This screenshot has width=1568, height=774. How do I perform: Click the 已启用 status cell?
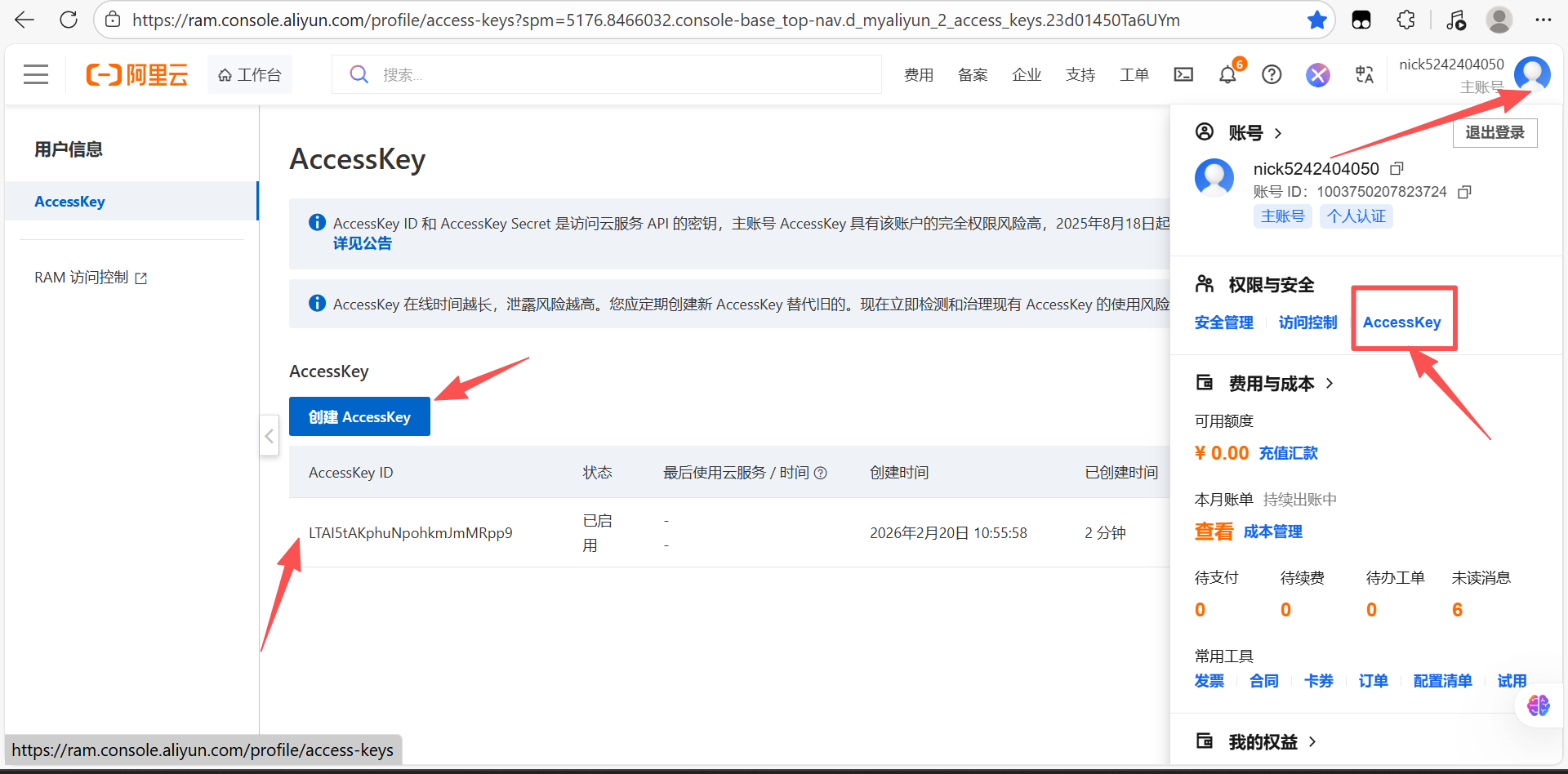pyautogui.click(x=598, y=533)
